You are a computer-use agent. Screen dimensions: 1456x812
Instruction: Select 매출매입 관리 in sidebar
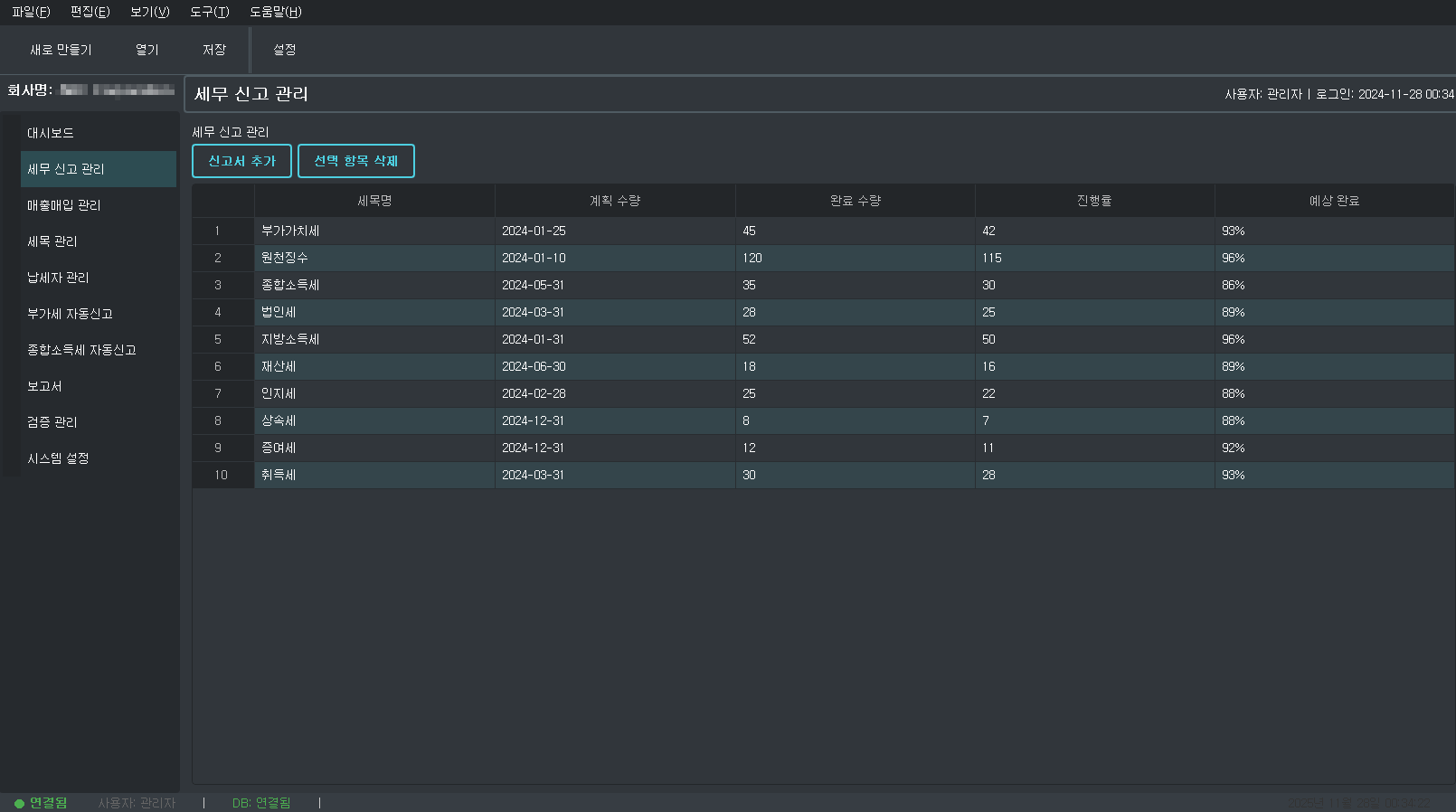63,205
